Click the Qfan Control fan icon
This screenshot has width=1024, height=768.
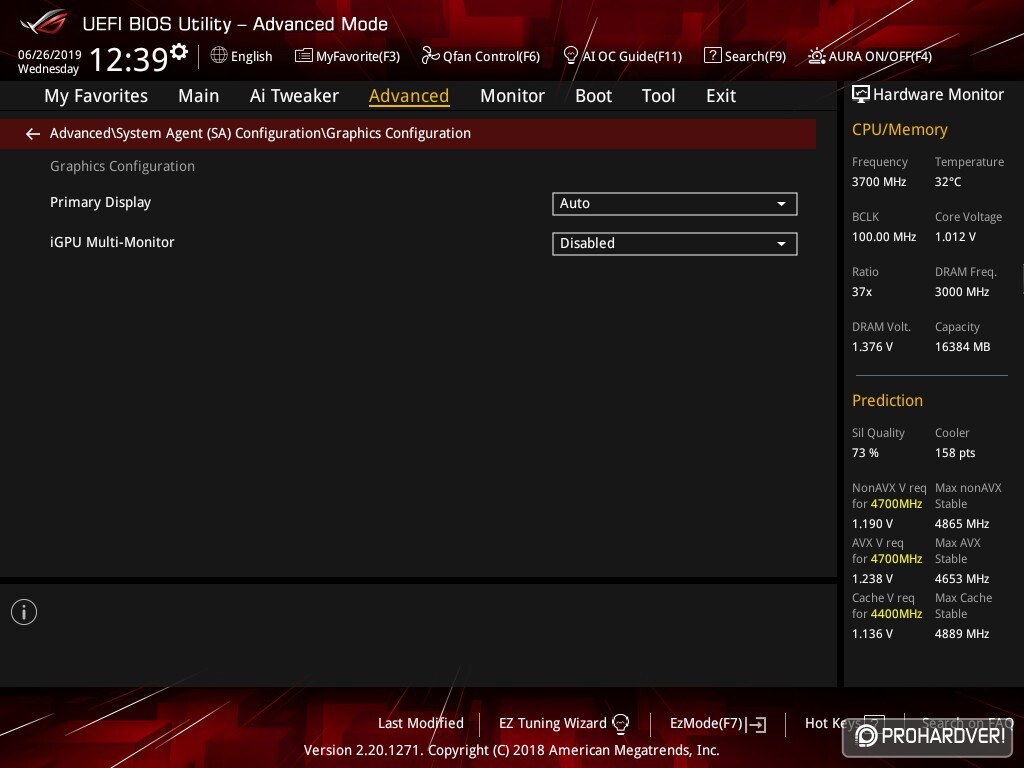(x=430, y=56)
